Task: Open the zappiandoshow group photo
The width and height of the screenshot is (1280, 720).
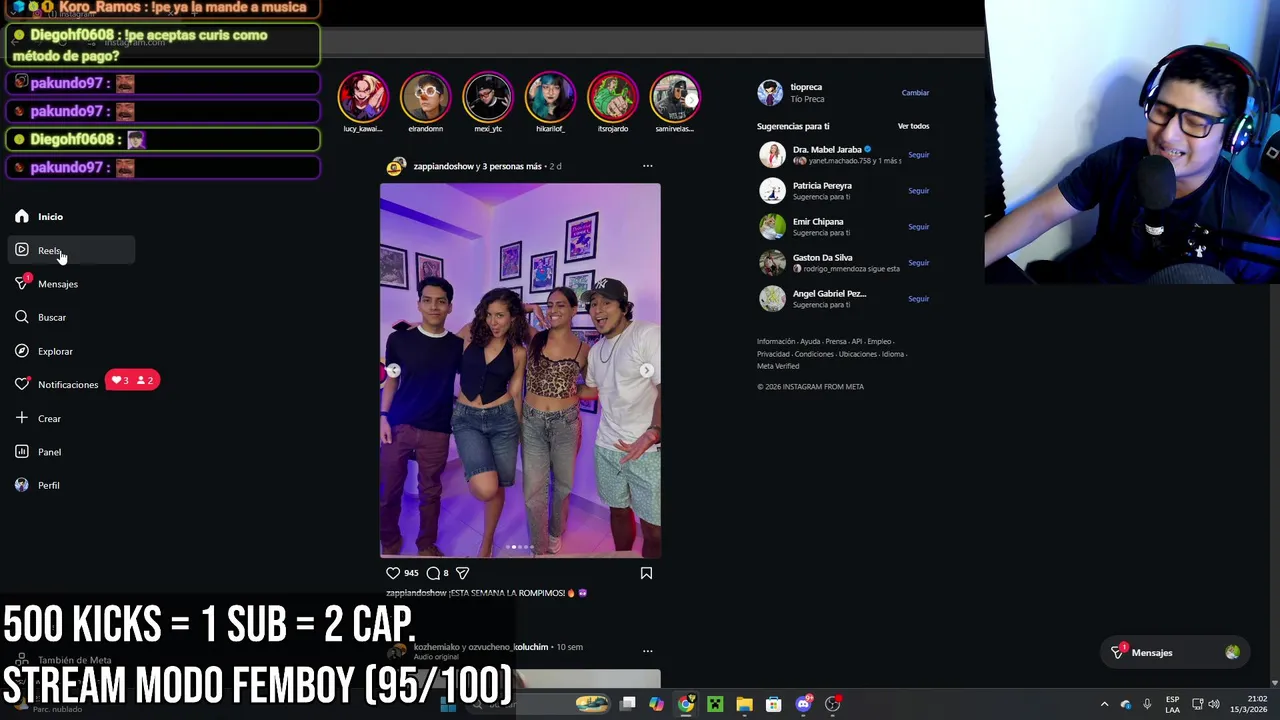Action: pyautogui.click(x=520, y=370)
